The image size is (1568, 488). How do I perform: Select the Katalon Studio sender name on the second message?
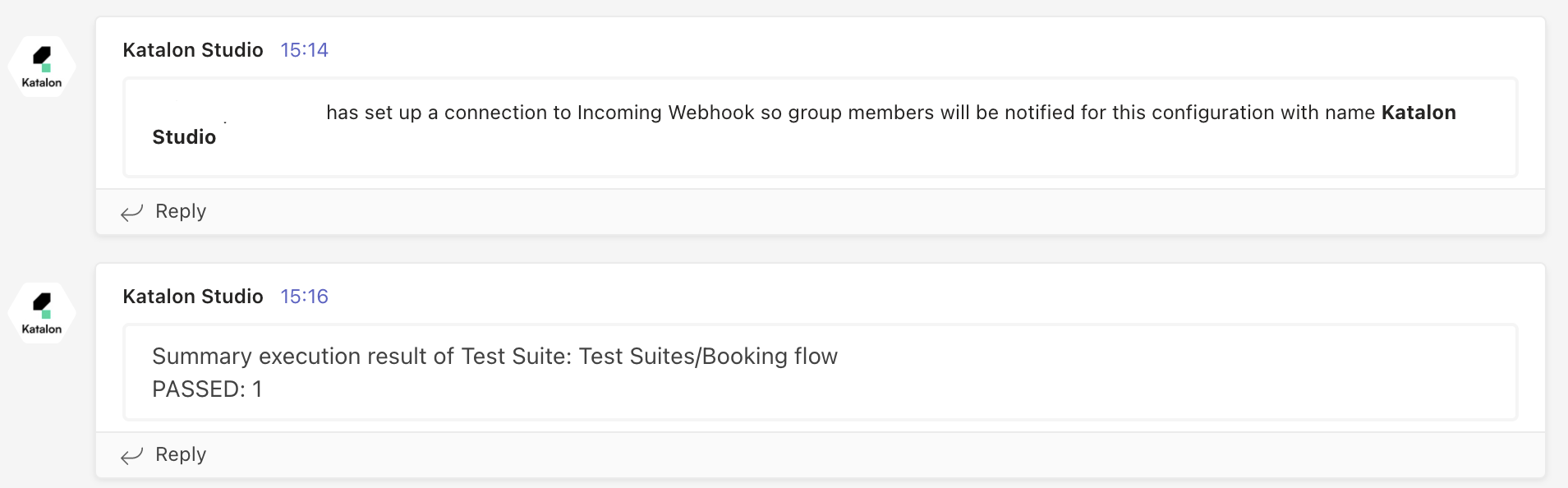pos(193,297)
